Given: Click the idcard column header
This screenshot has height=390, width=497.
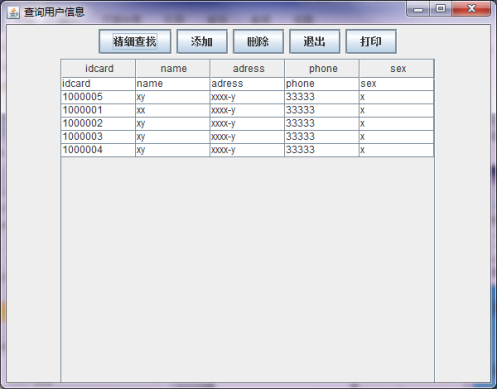Looking at the screenshot, I should click(x=98, y=69).
